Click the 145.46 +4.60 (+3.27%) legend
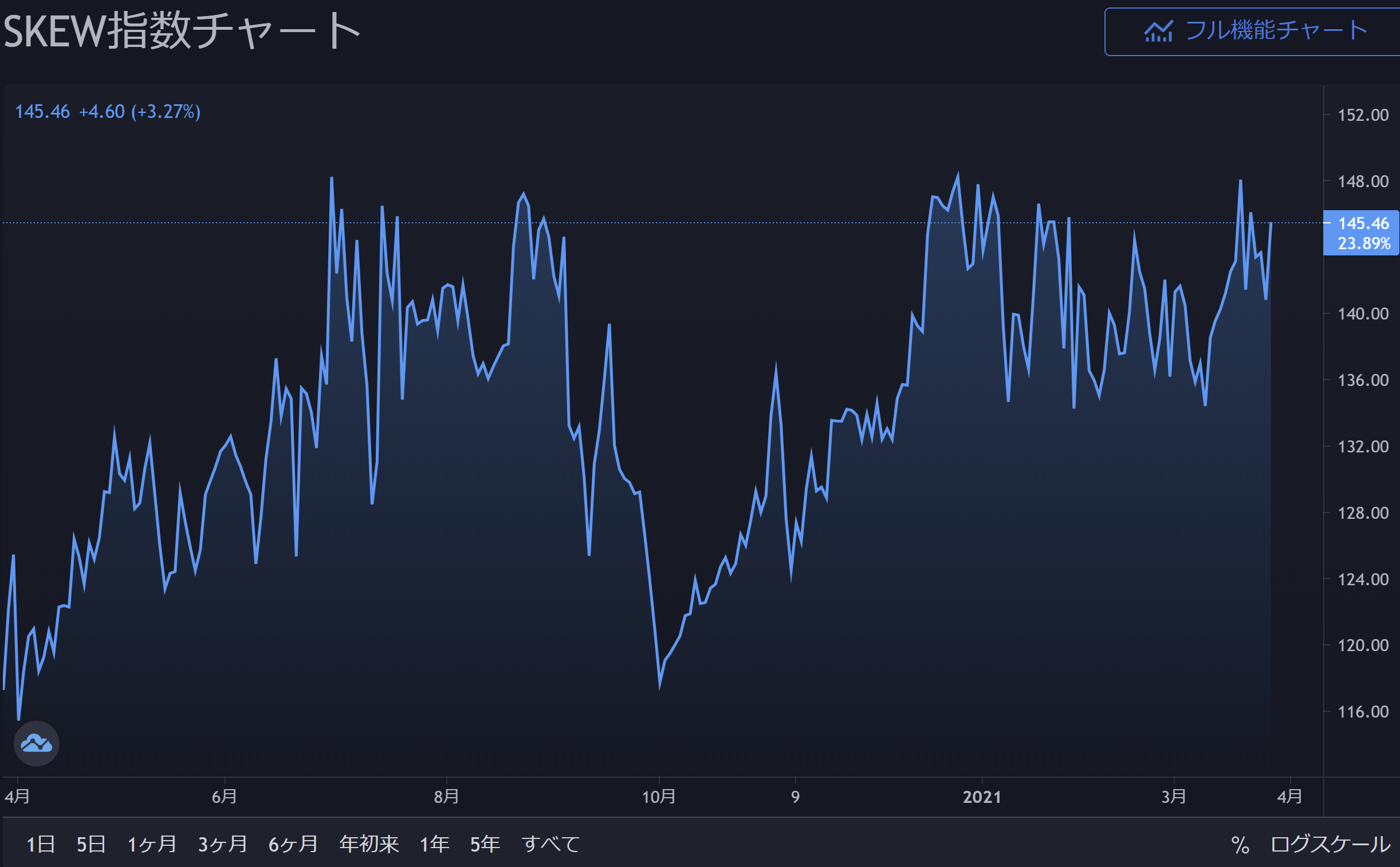This screenshot has width=1400, height=867. tap(107, 111)
